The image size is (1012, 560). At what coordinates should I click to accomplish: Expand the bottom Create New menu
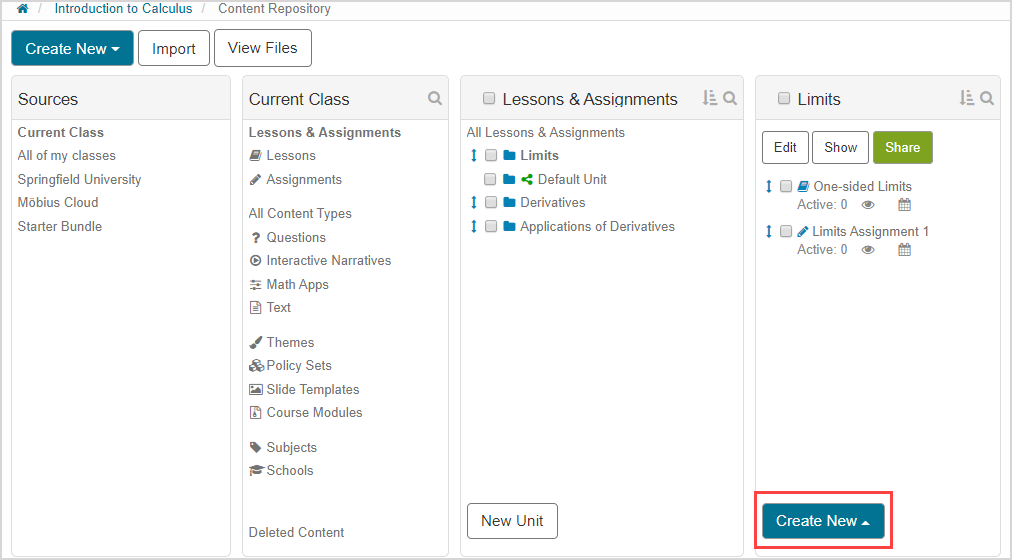click(823, 521)
